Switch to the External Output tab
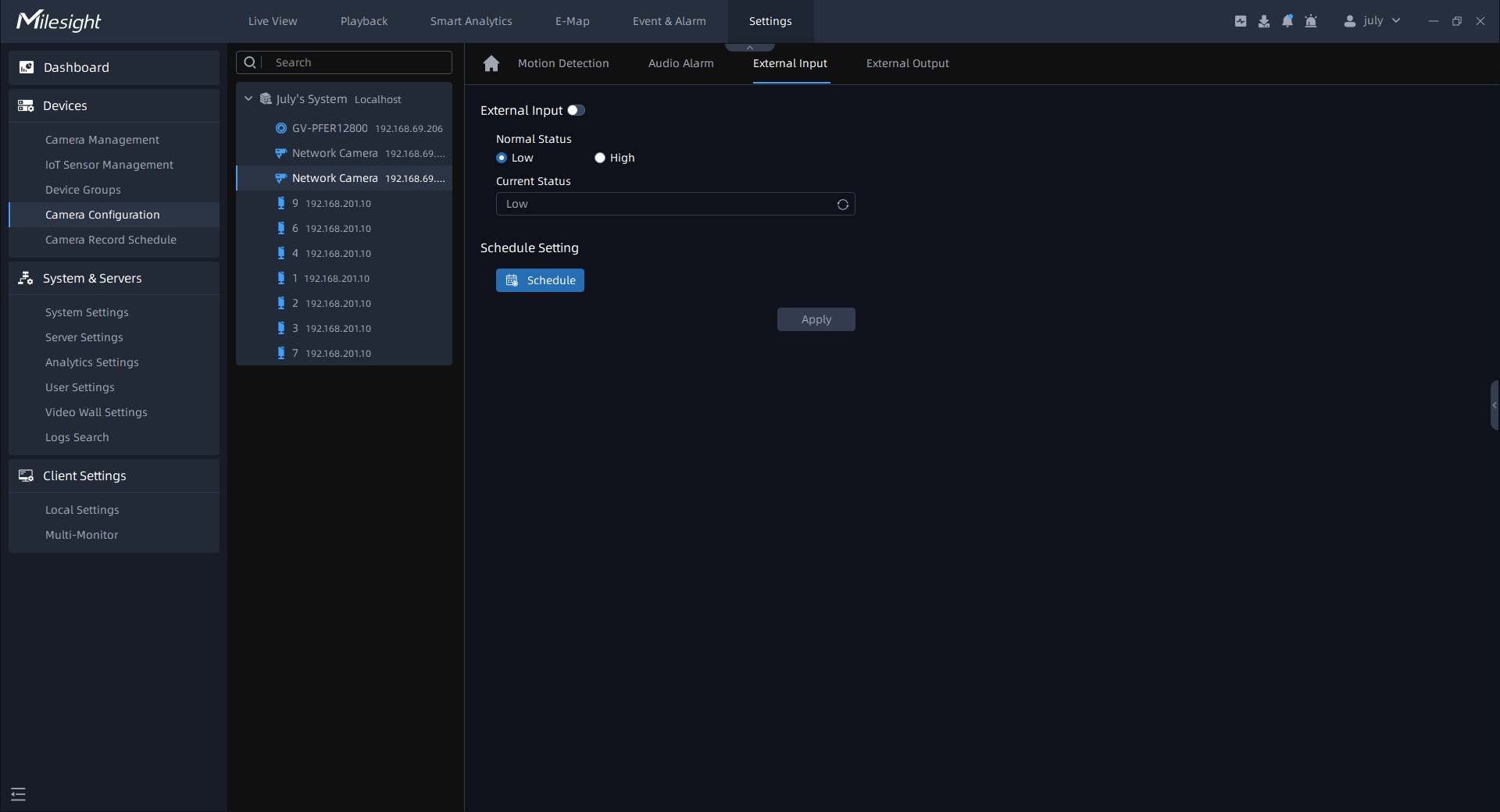 tap(907, 63)
